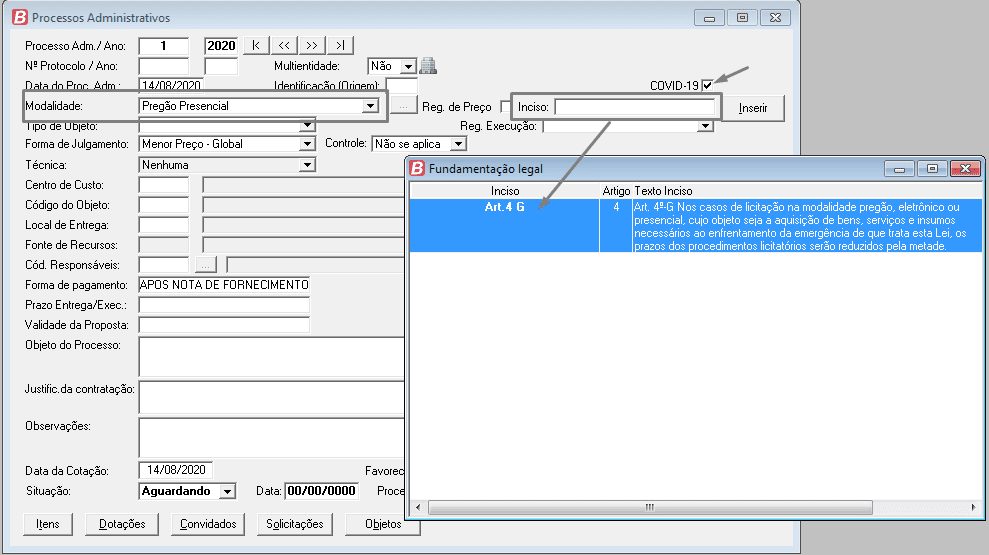Click the Inciso column header

coord(505,190)
